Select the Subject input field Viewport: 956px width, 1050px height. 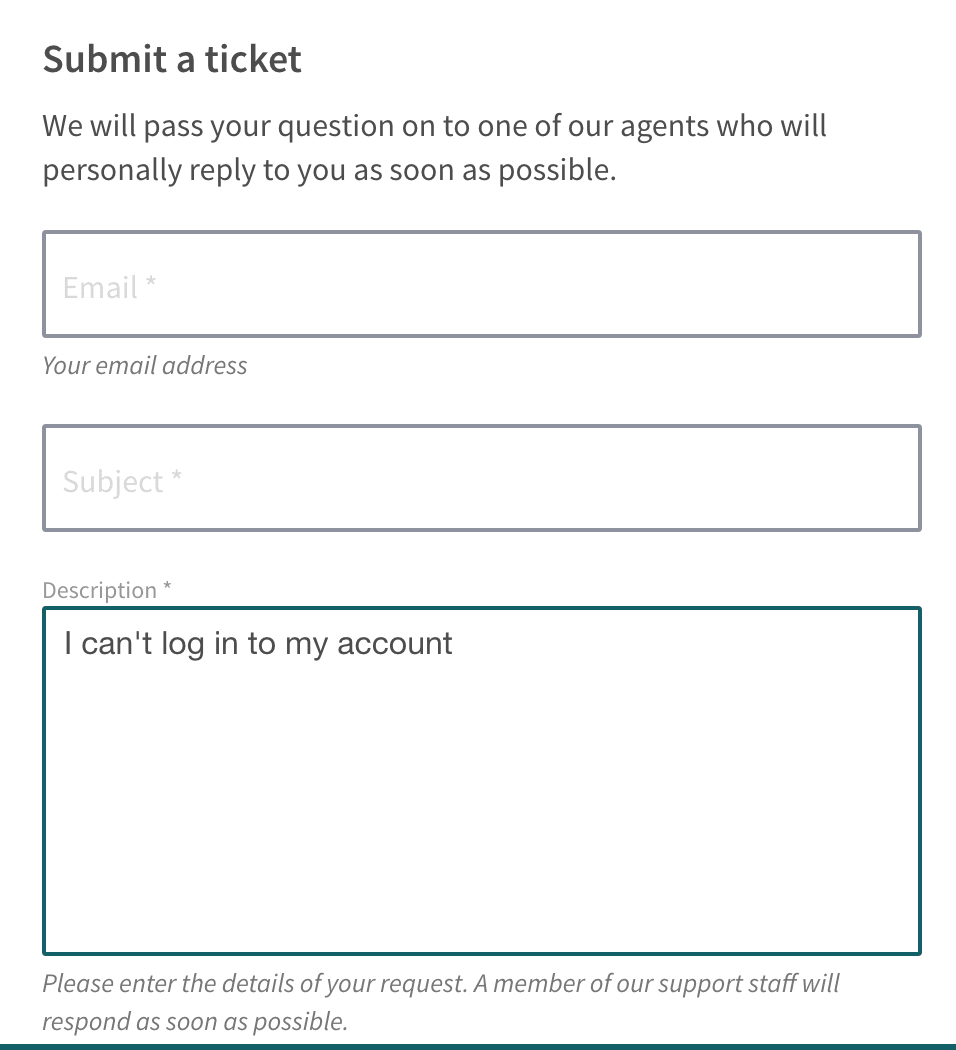click(x=480, y=478)
